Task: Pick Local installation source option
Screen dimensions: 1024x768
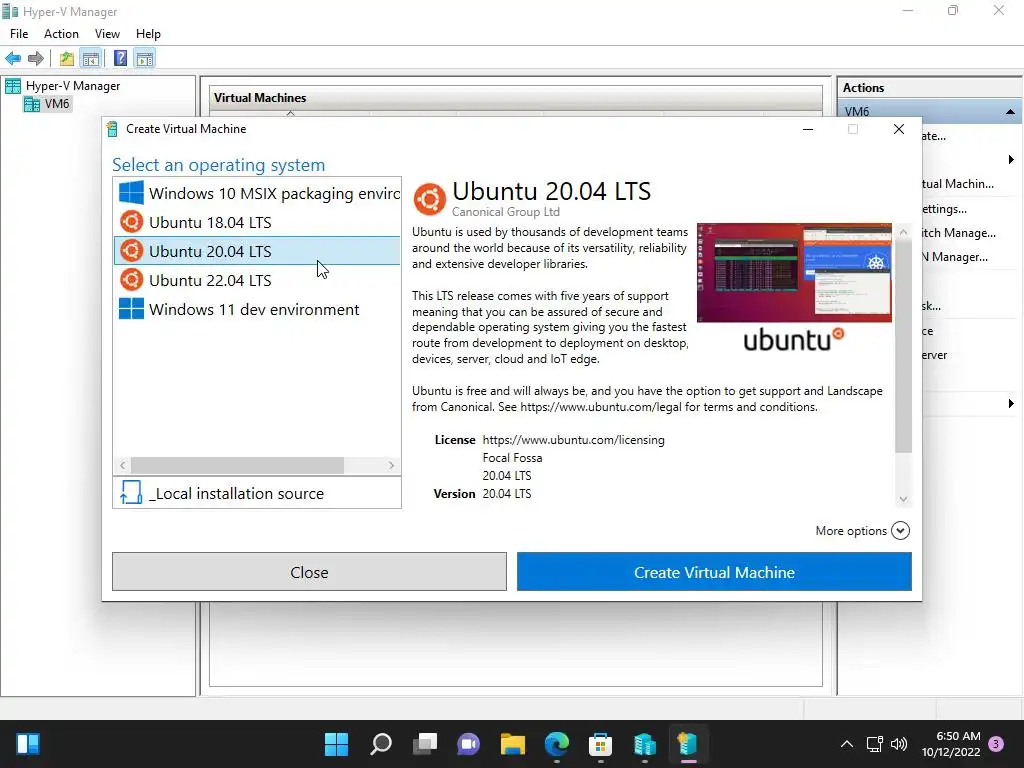Action: pyautogui.click(x=257, y=493)
